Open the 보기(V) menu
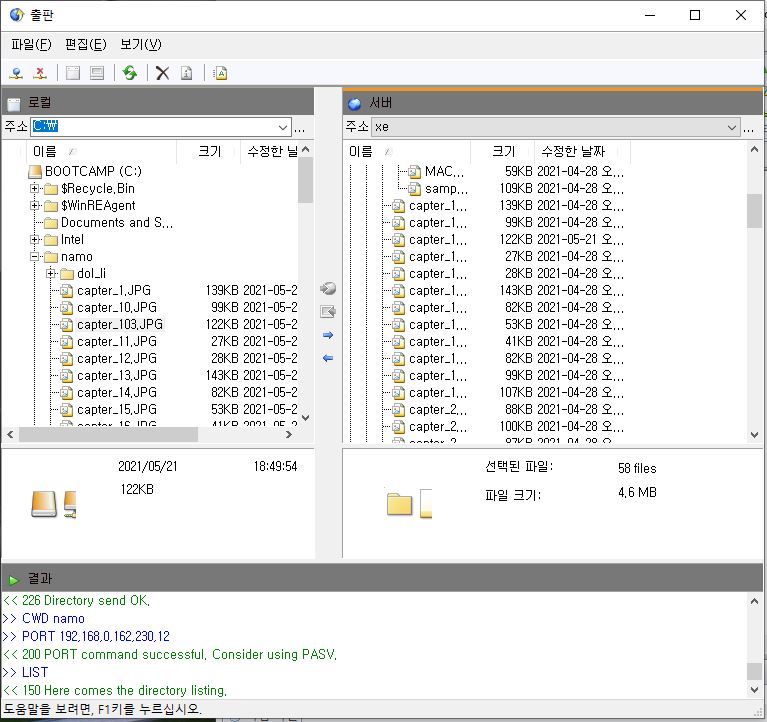 tap(140, 44)
